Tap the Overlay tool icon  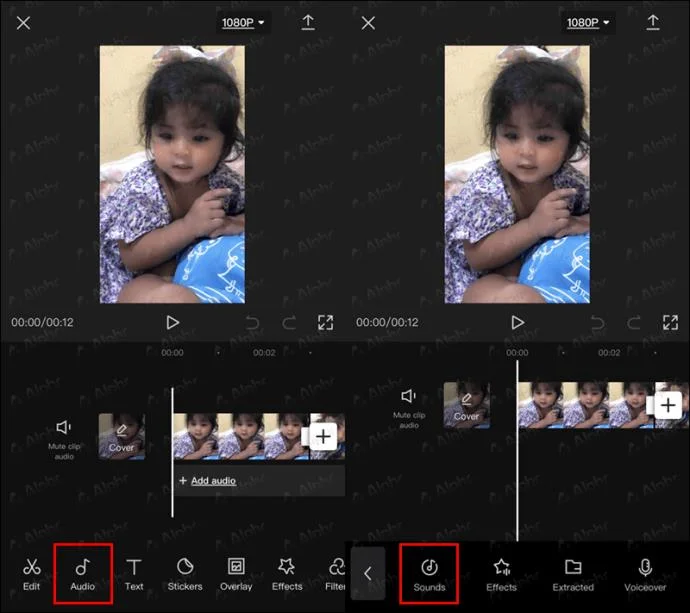(236, 574)
